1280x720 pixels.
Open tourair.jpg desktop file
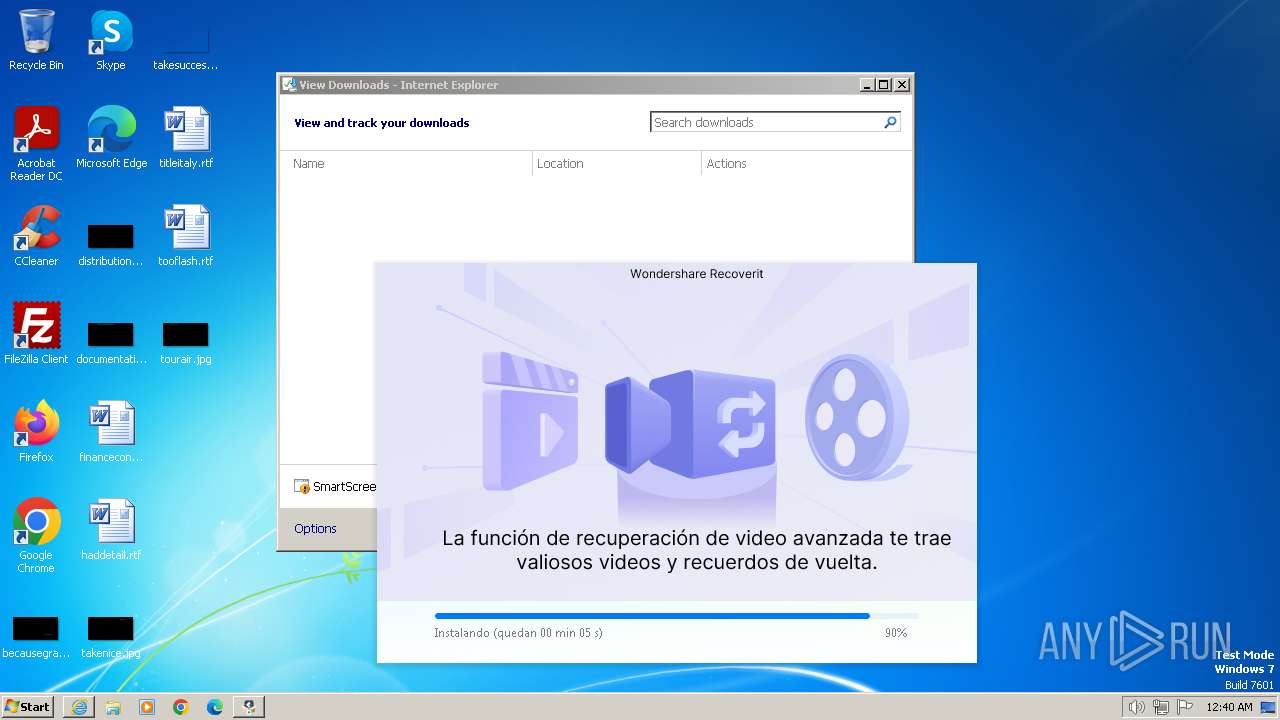[x=186, y=340]
